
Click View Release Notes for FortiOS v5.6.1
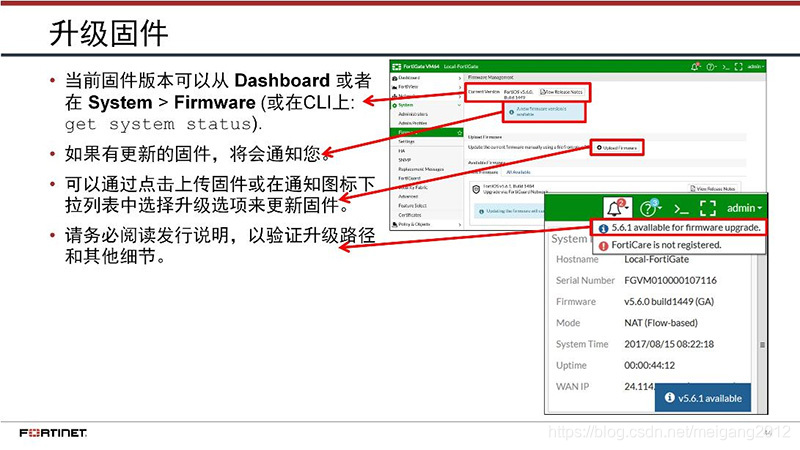pos(713,188)
